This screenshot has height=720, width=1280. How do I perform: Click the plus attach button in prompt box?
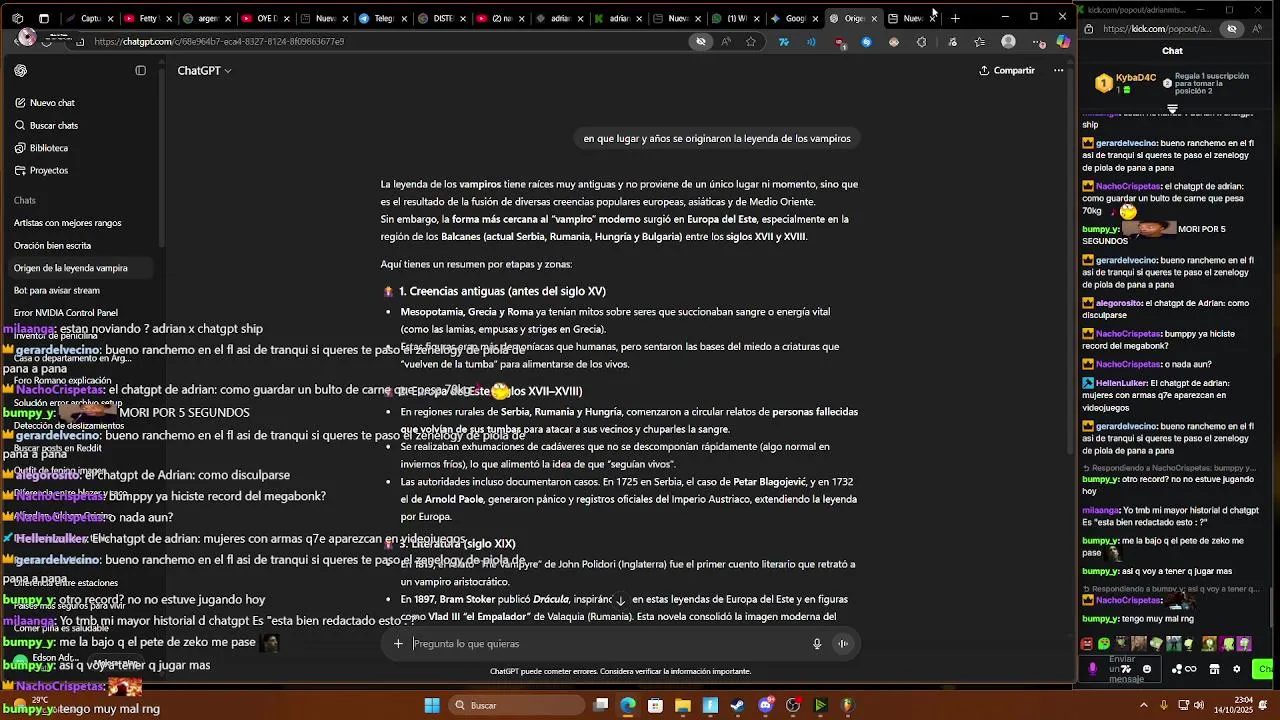(398, 644)
